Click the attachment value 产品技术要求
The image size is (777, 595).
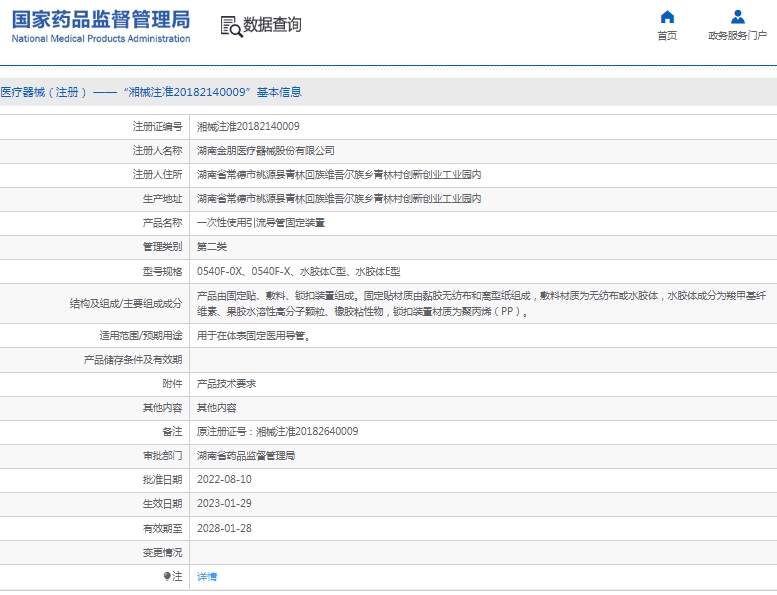(226, 384)
